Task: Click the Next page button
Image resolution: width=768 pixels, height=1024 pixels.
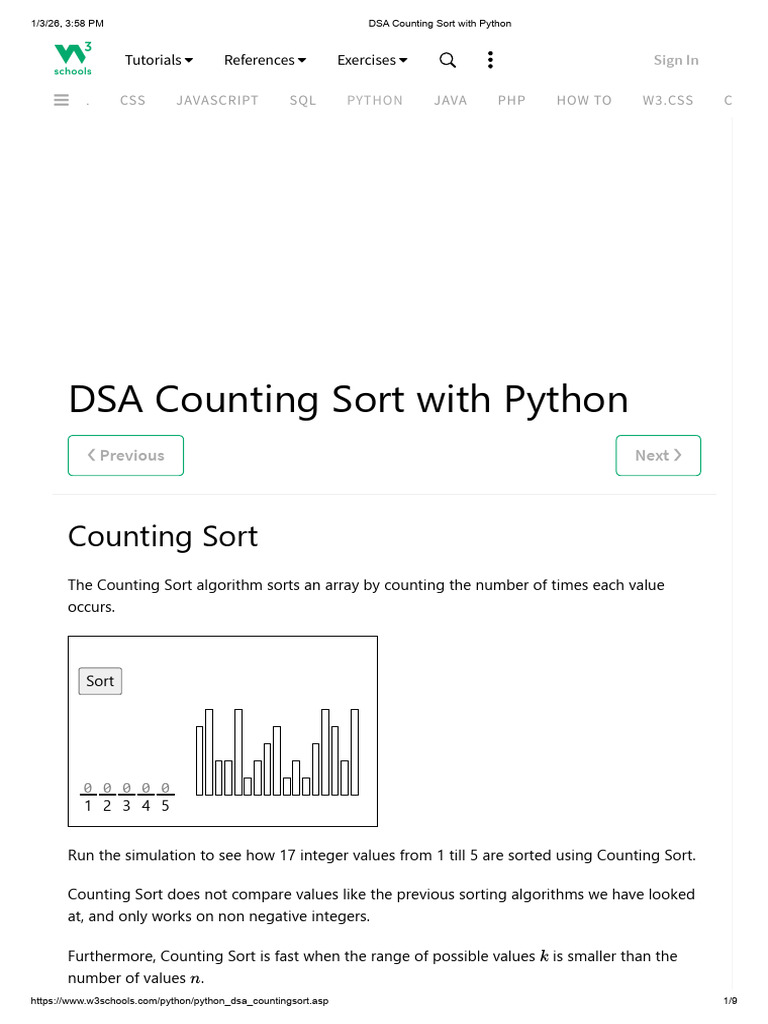Action: click(x=658, y=455)
